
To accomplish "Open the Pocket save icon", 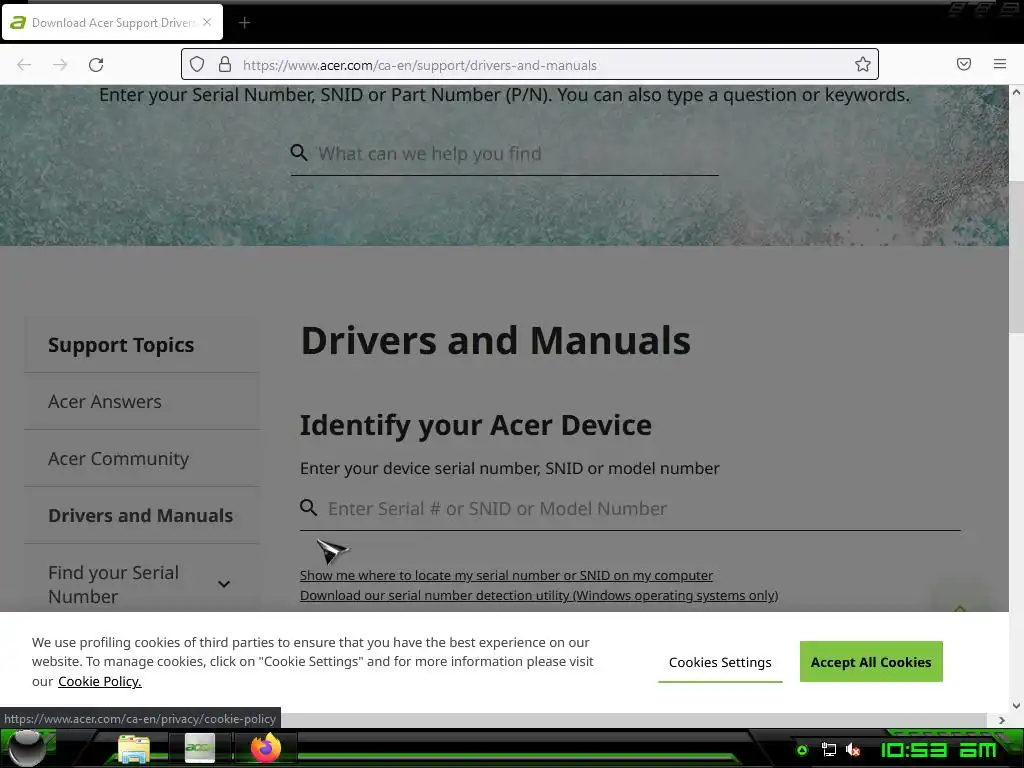I will (964, 64).
